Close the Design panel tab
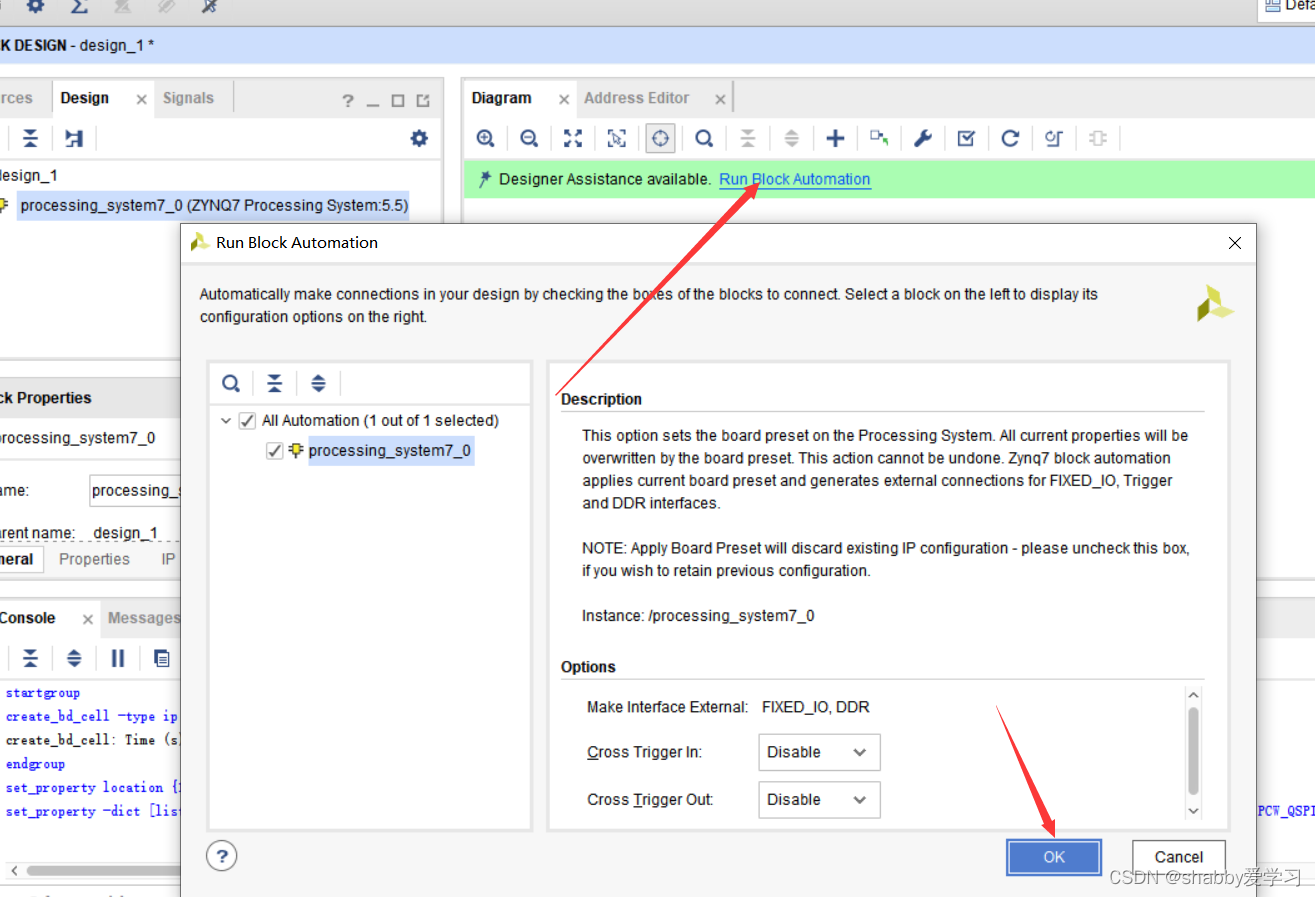The height and width of the screenshot is (897, 1315). (141, 99)
